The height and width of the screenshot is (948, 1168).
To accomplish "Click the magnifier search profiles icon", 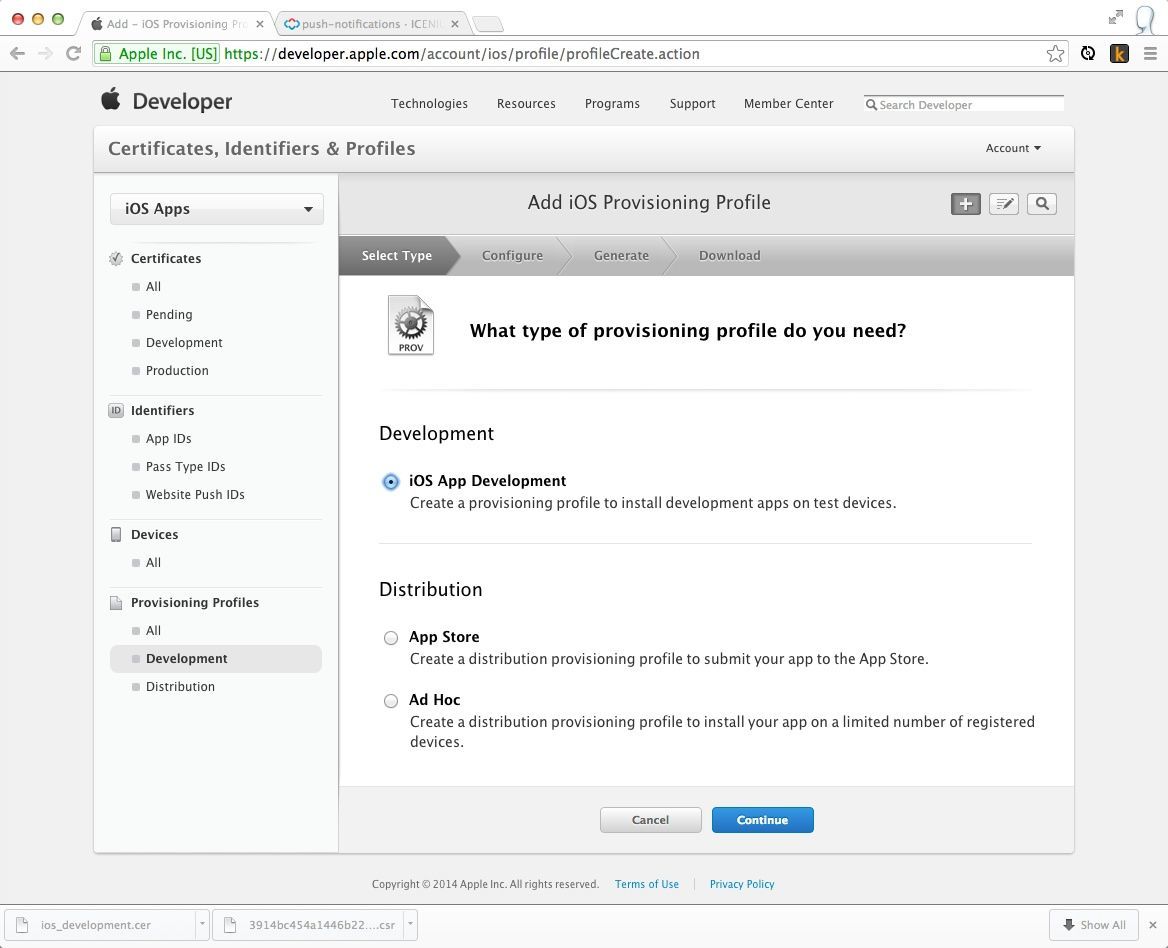I will 1041,204.
